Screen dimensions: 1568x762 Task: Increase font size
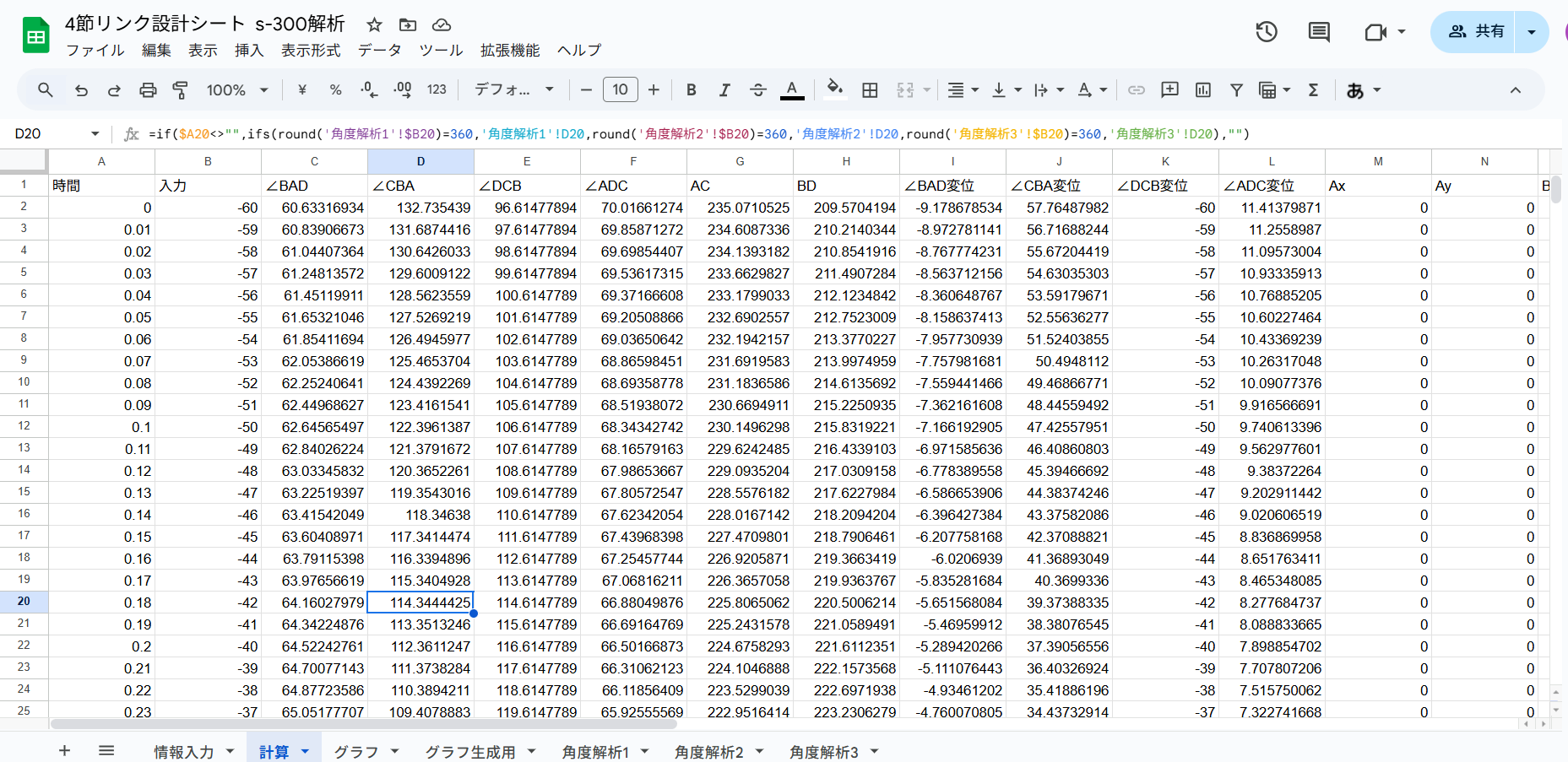click(x=654, y=90)
